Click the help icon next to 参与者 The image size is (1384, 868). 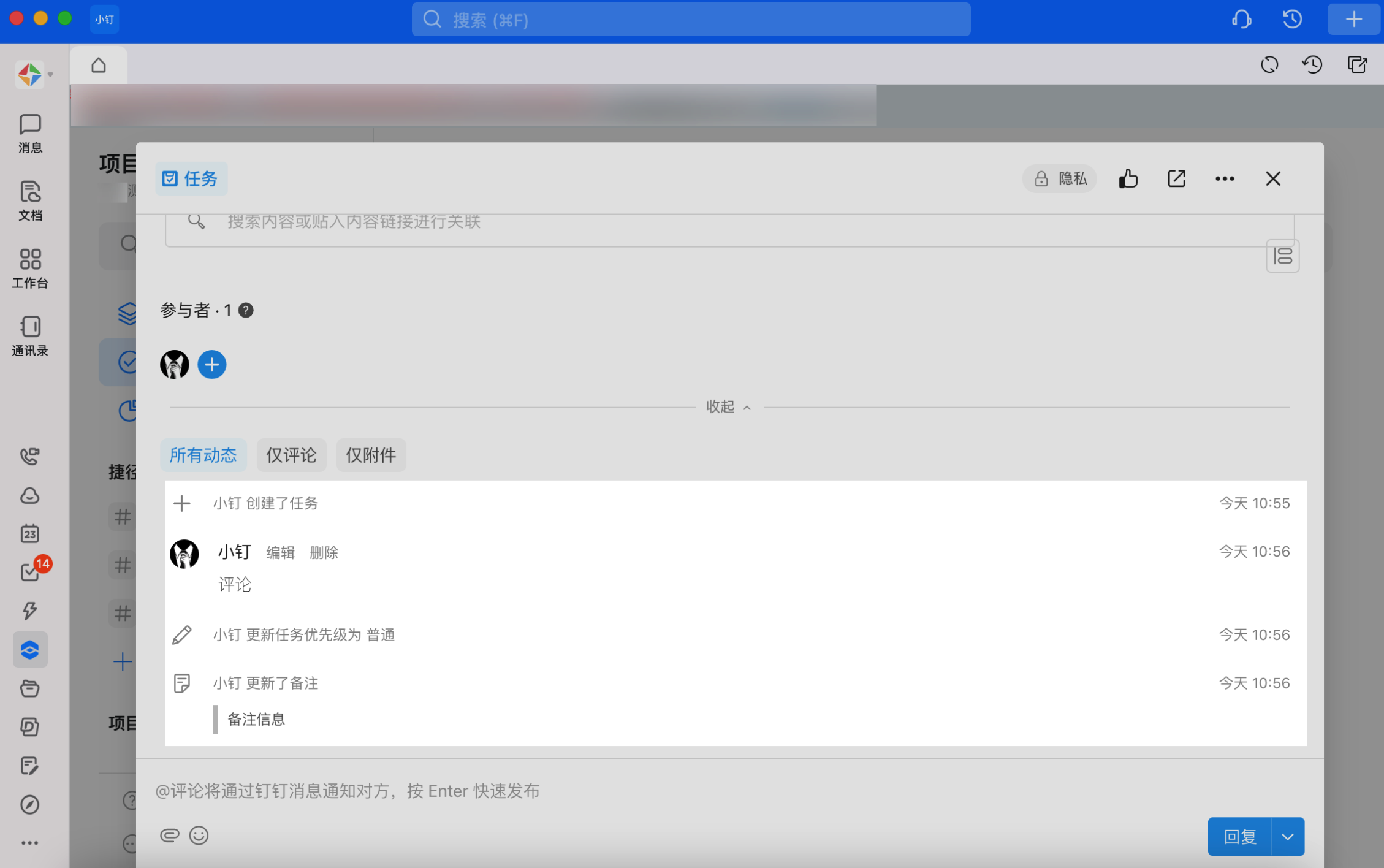[x=246, y=311]
